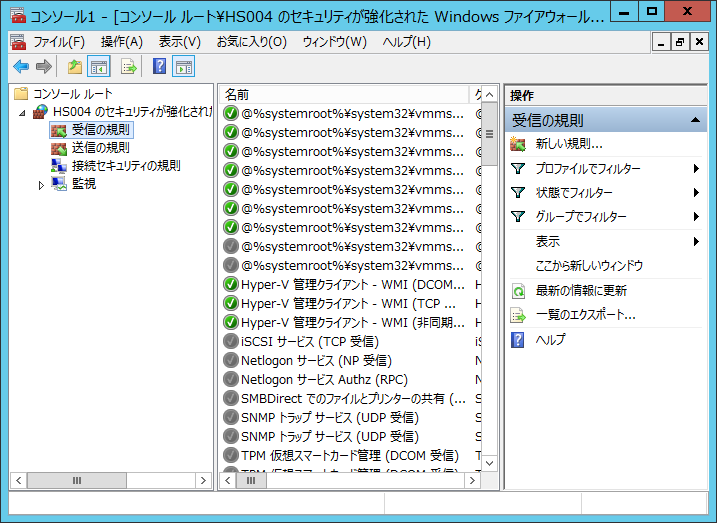Image resolution: width=717 pixels, height=523 pixels.
Task: Click 新しい規則... action link
Action: tap(569, 144)
